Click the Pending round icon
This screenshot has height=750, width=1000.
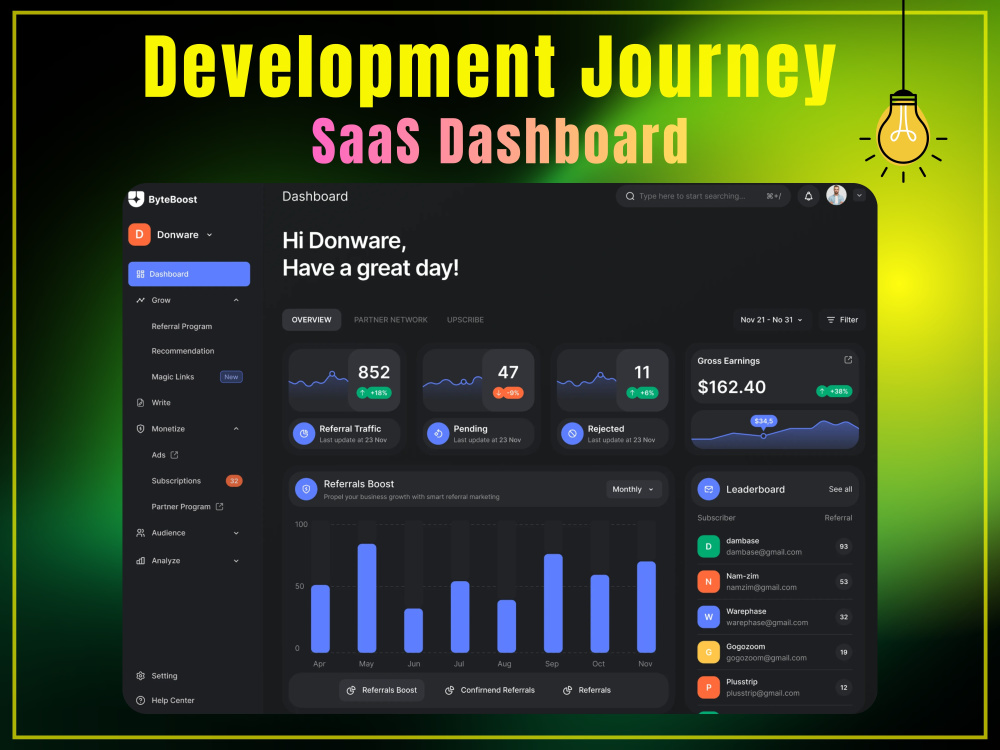point(438,434)
